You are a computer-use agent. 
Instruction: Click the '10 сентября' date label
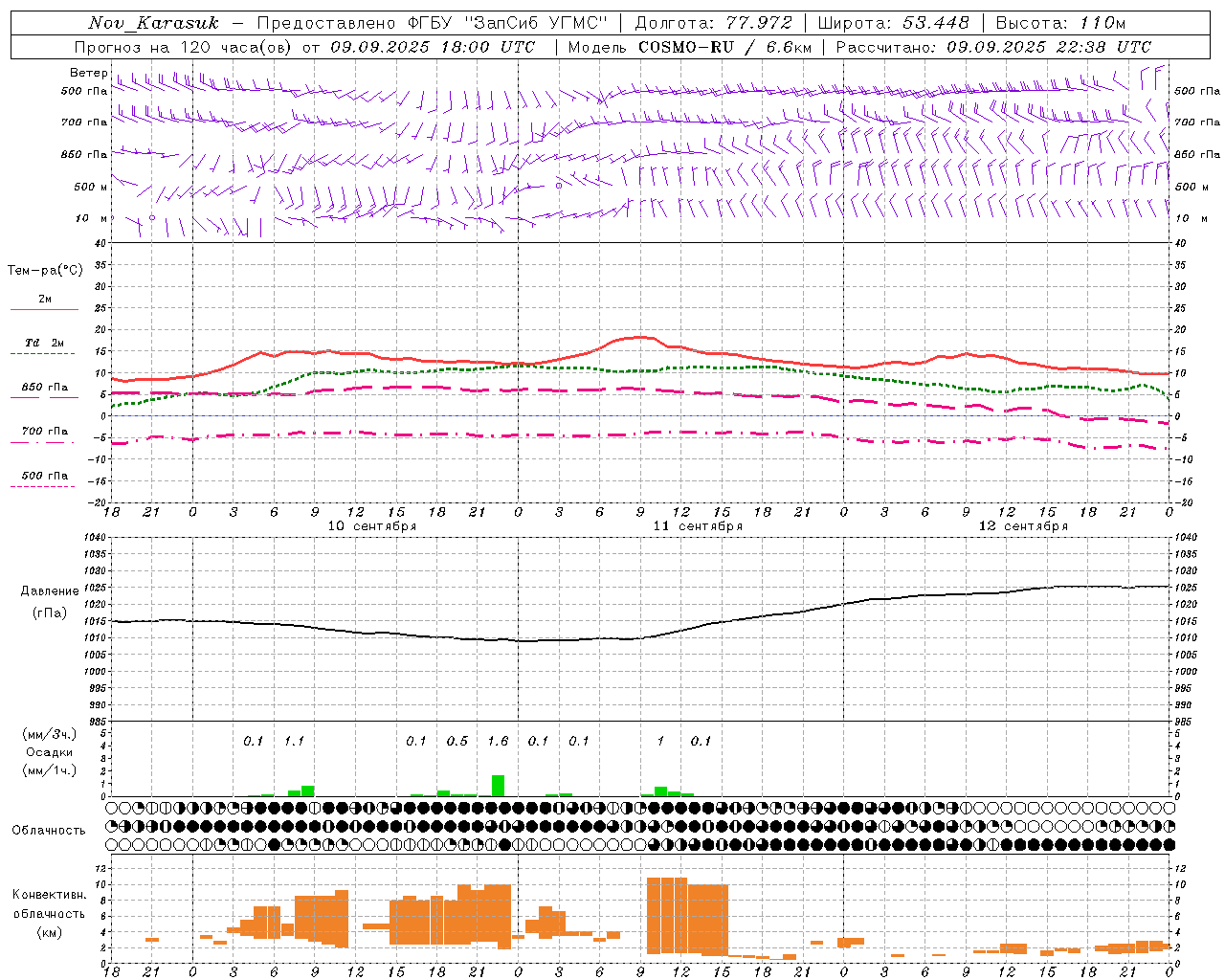coord(372,526)
